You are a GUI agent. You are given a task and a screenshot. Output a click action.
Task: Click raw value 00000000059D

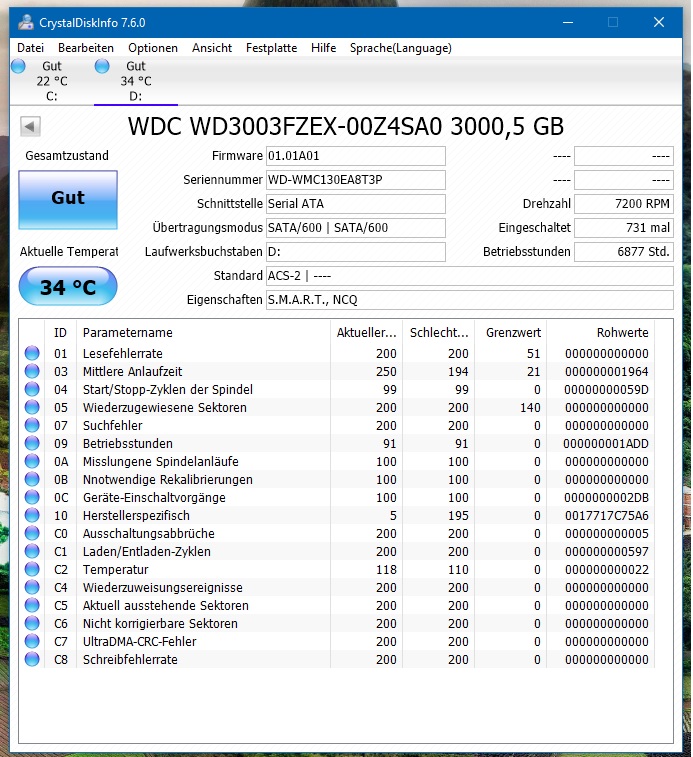click(606, 390)
